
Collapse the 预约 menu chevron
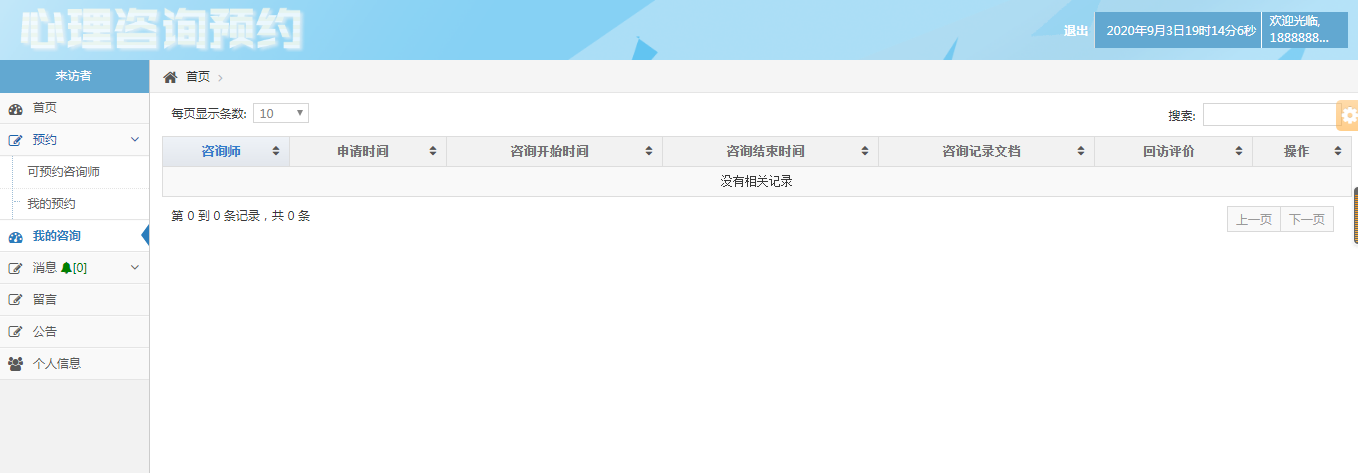(x=135, y=140)
